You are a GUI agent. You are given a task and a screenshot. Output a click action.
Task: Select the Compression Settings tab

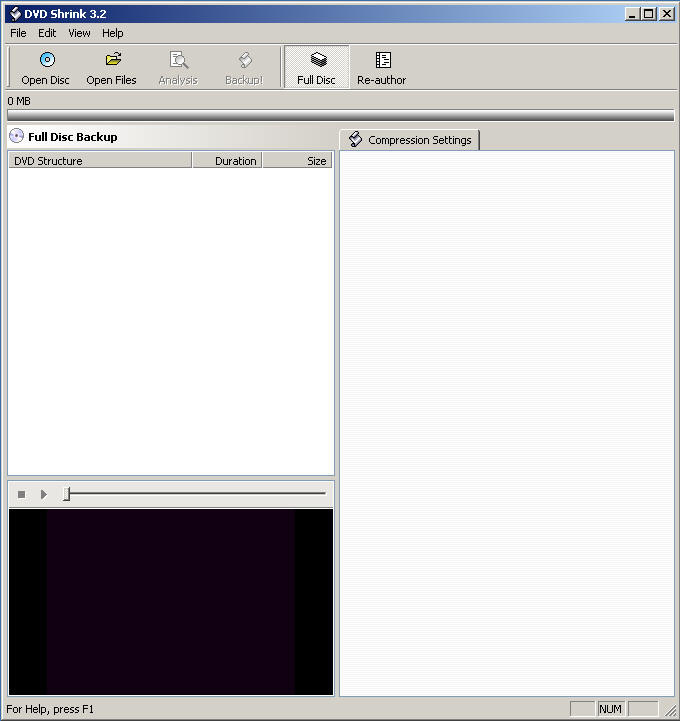(409, 140)
